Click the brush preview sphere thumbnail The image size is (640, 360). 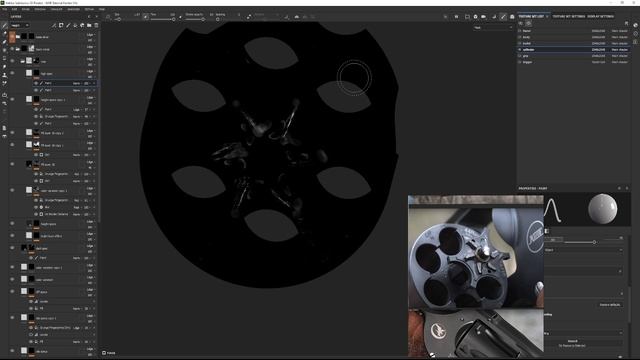click(602, 209)
